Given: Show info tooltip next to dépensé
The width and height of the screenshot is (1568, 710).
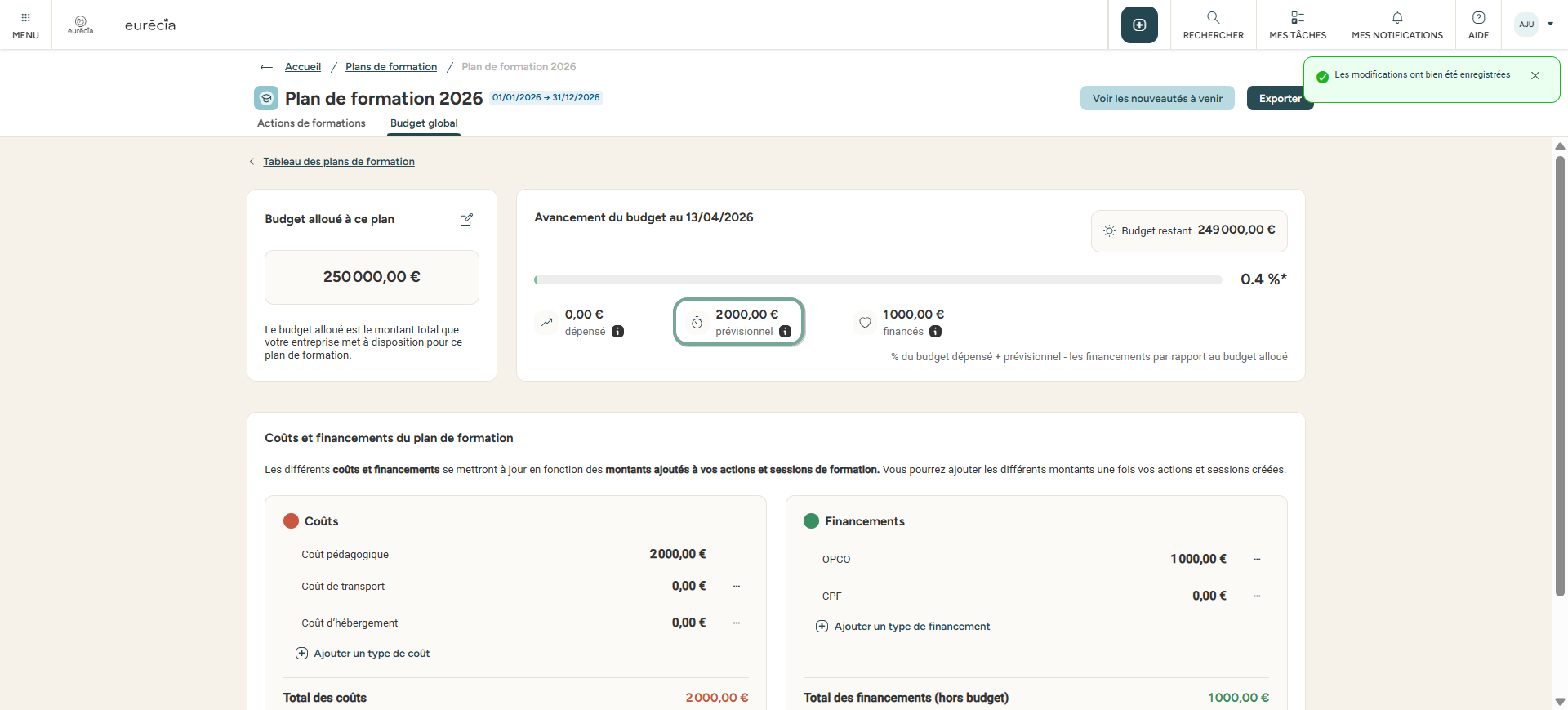Looking at the screenshot, I should coord(618,332).
